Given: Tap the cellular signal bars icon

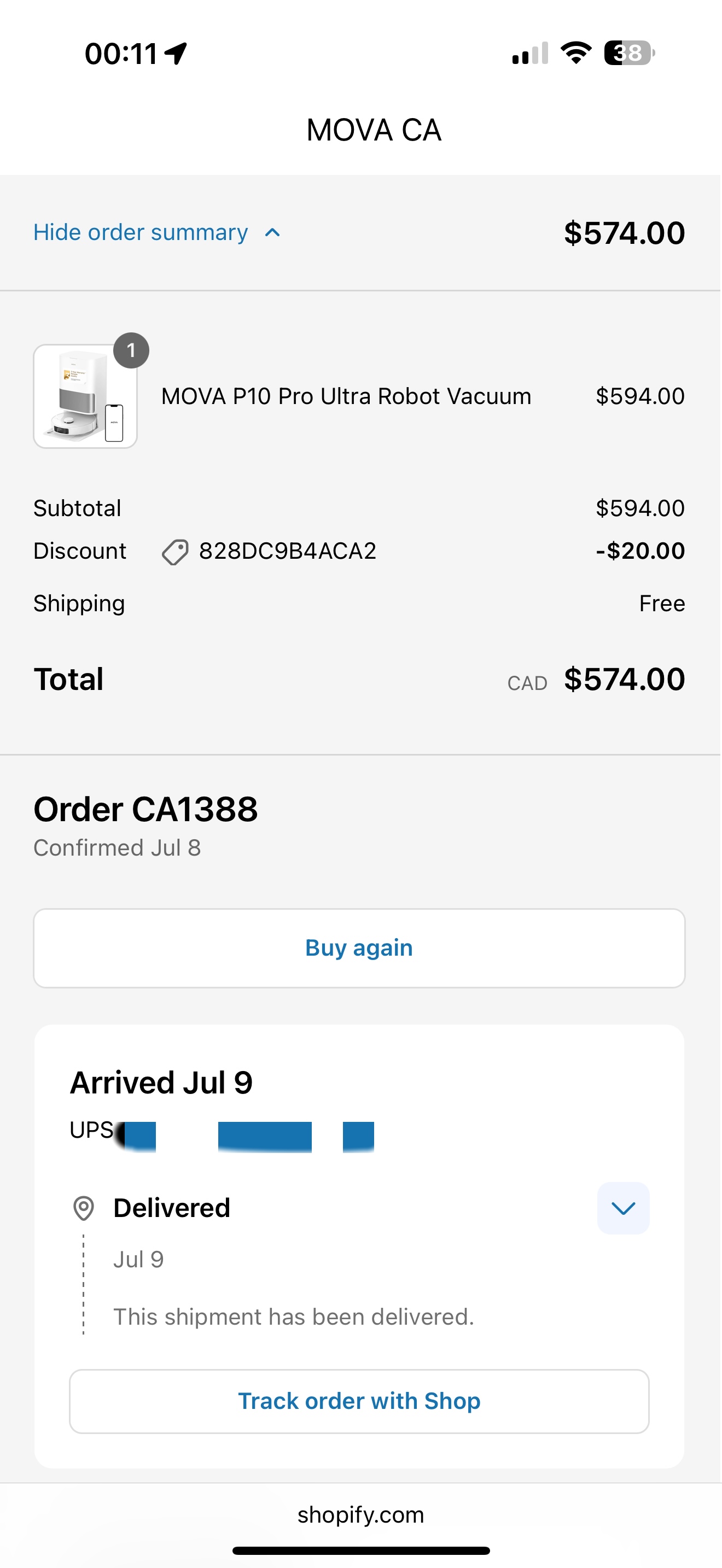Looking at the screenshot, I should [x=529, y=54].
